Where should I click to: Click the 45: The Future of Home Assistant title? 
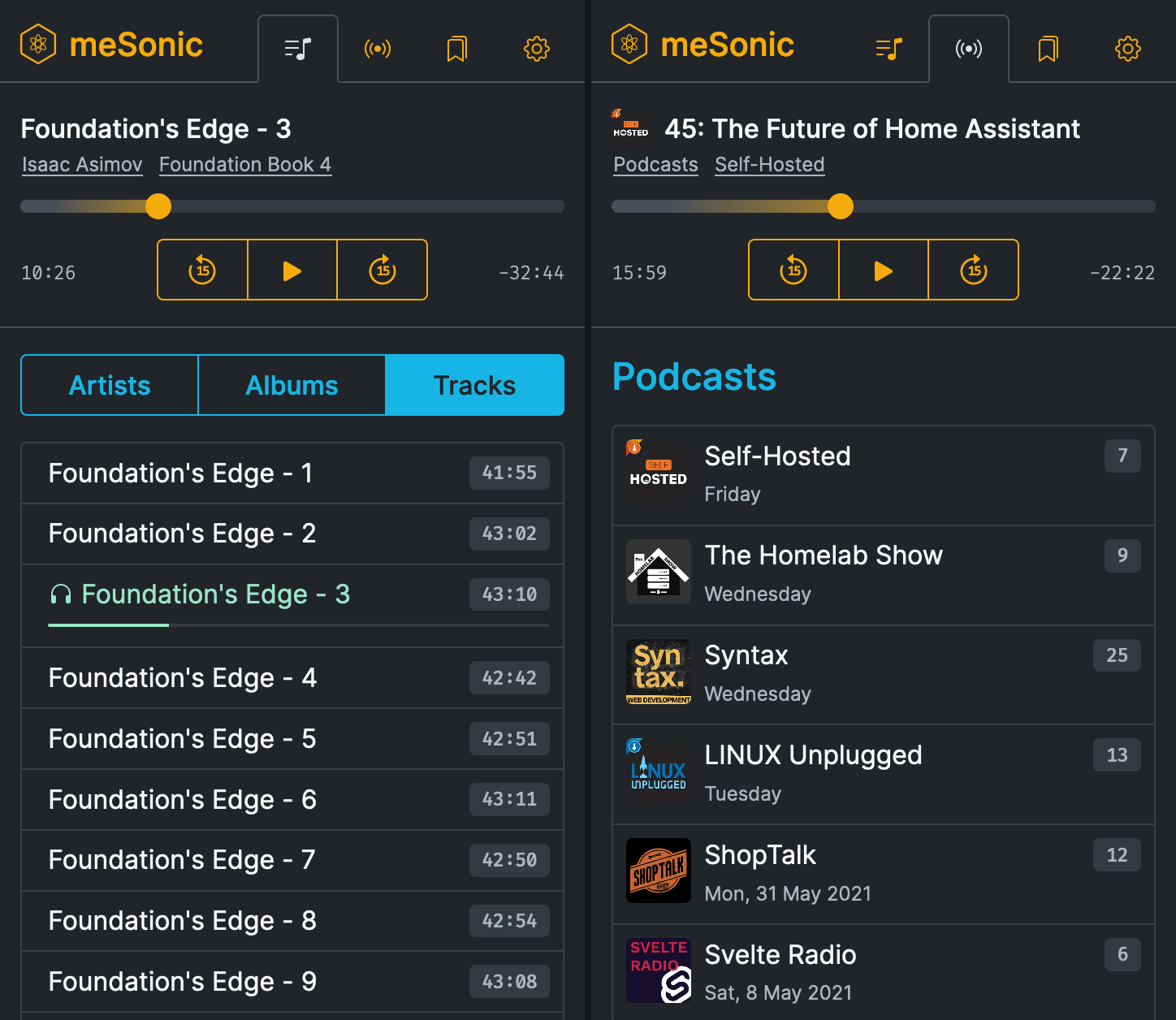[x=872, y=129]
